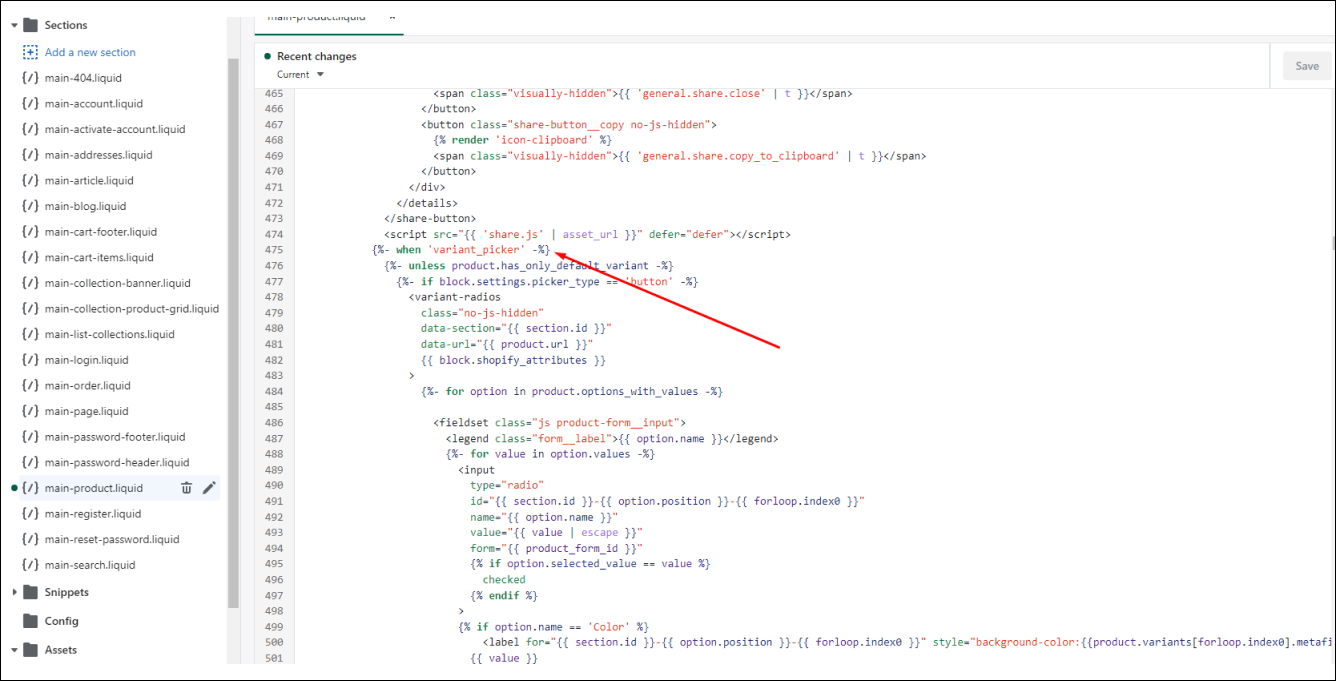
Task: Click the Save button
Action: click(x=1307, y=66)
